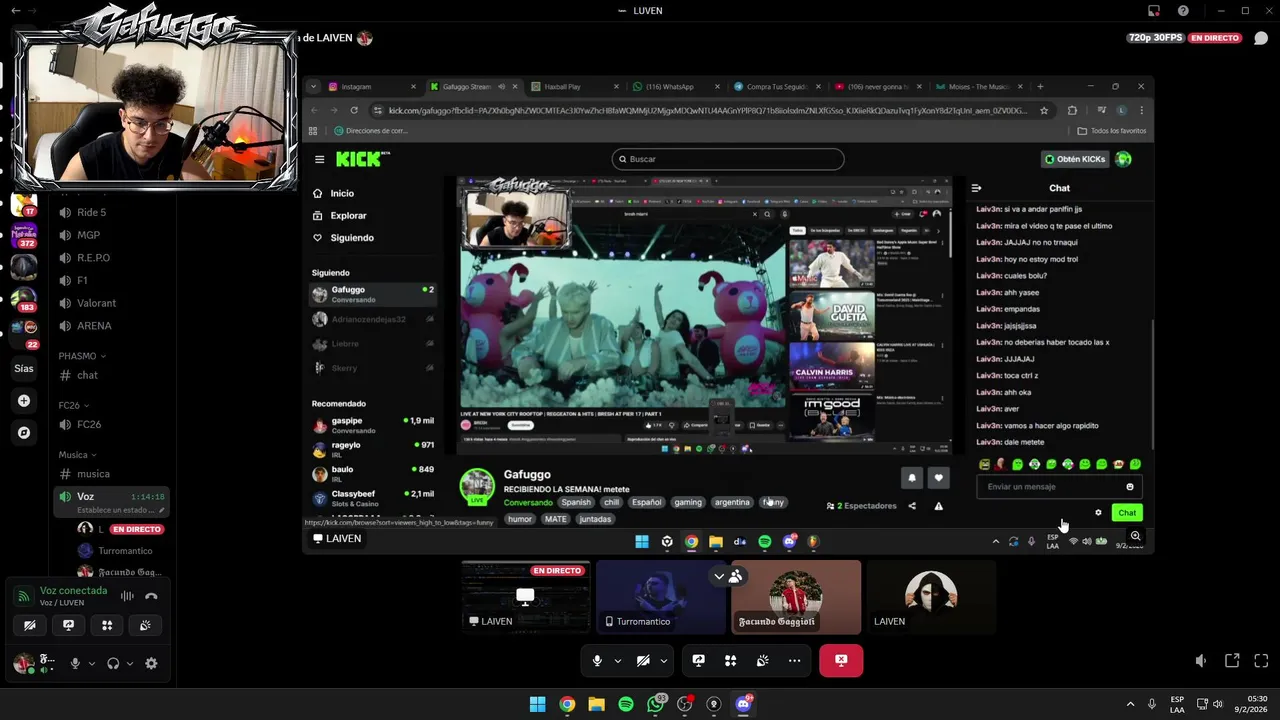Open more options ellipsis in call bar
This screenshot has height=720, width=1280.
pos(794,661)
